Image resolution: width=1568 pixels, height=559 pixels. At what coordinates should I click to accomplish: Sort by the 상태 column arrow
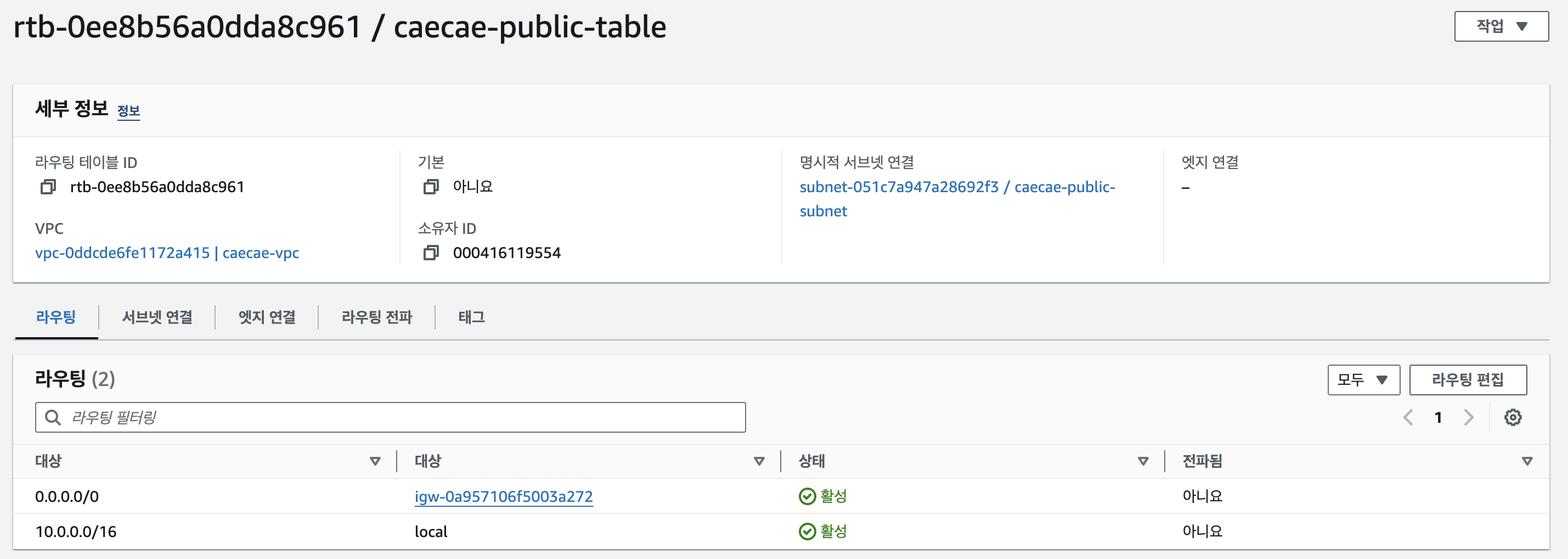pos(1142,462)
